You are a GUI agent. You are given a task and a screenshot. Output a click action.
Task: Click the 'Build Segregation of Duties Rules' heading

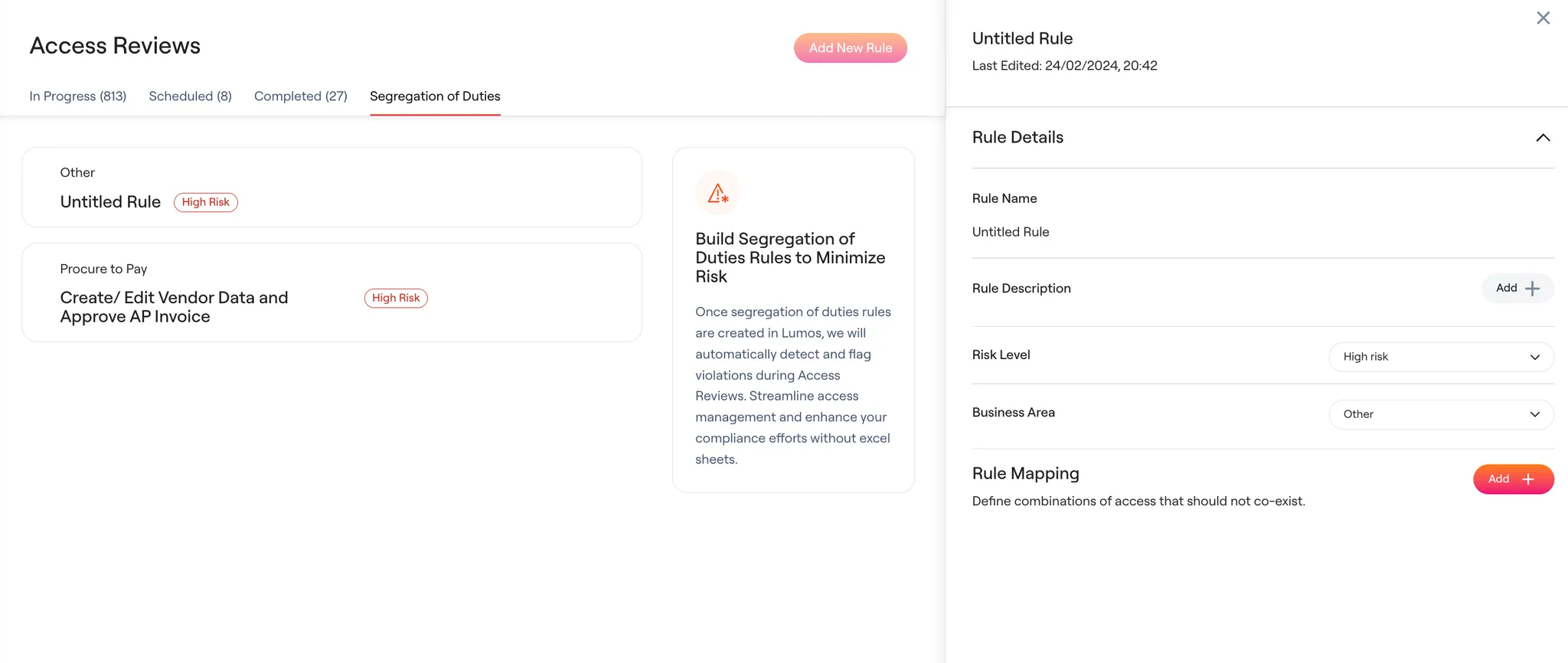tap(790, 258)
